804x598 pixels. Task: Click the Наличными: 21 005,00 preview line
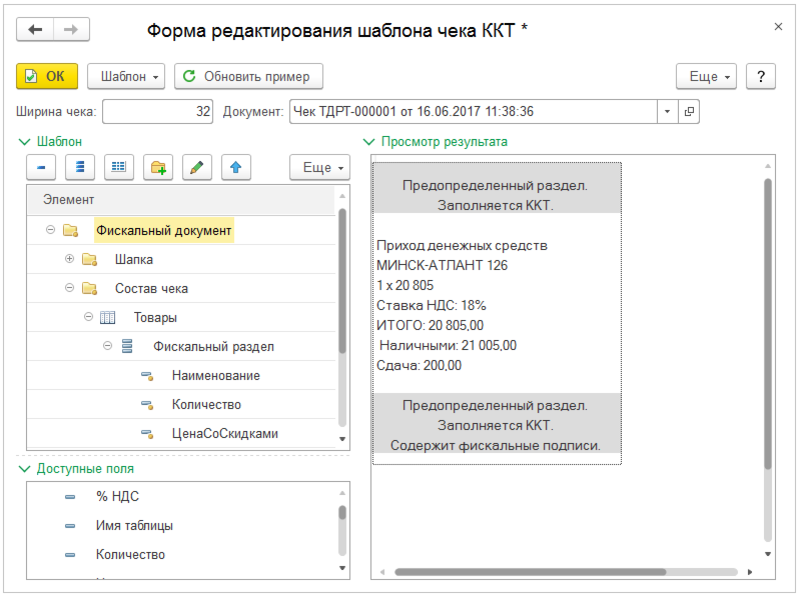(448, 346)
